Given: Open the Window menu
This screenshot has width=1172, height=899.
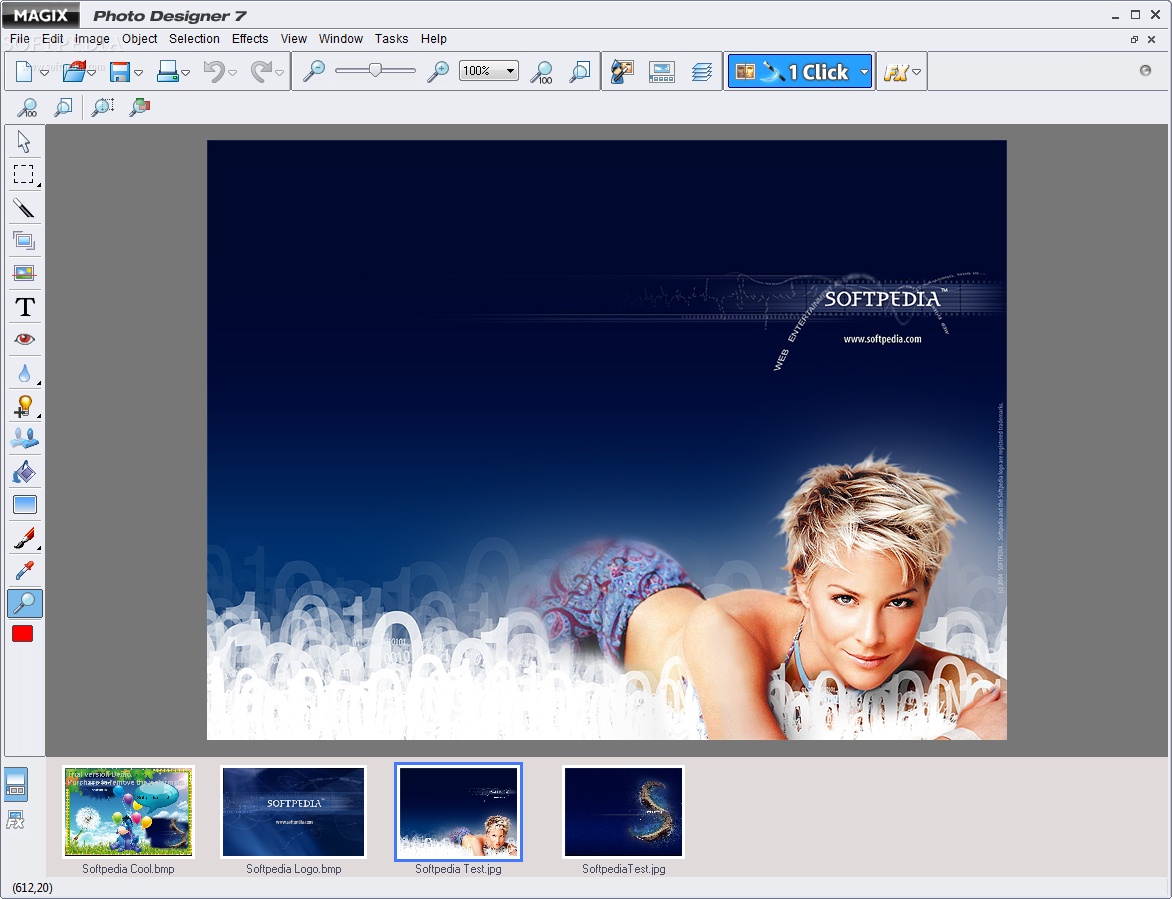Looking at the screenshot, I should click(x=341, y=39).
